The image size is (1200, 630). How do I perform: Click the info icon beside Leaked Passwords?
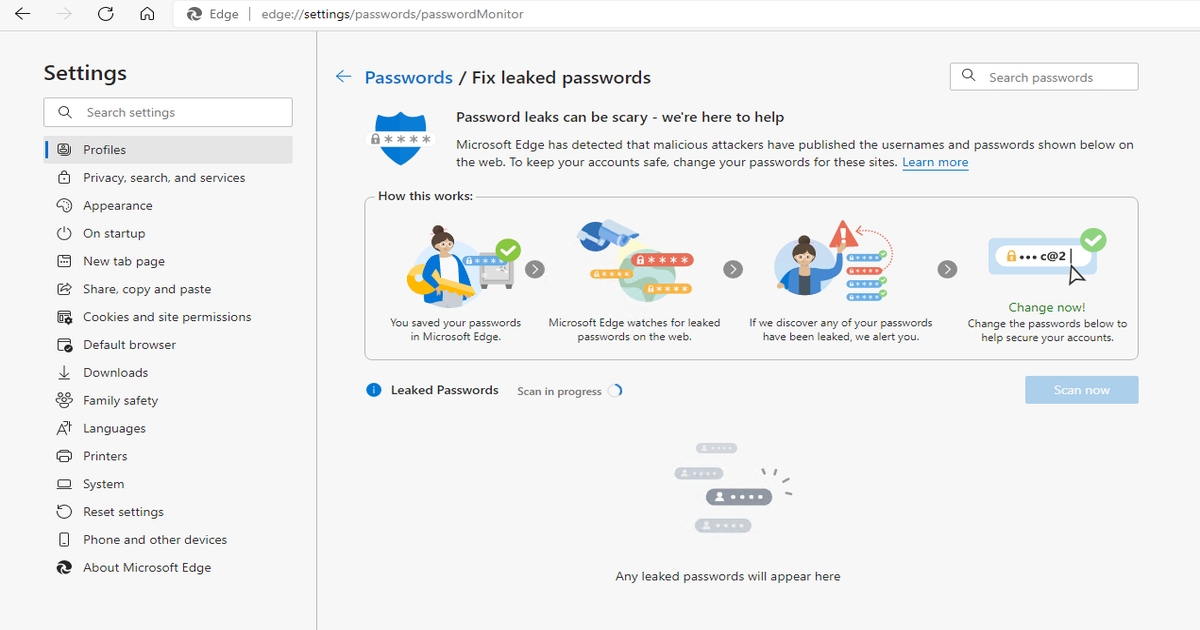(x=375, y=390)
